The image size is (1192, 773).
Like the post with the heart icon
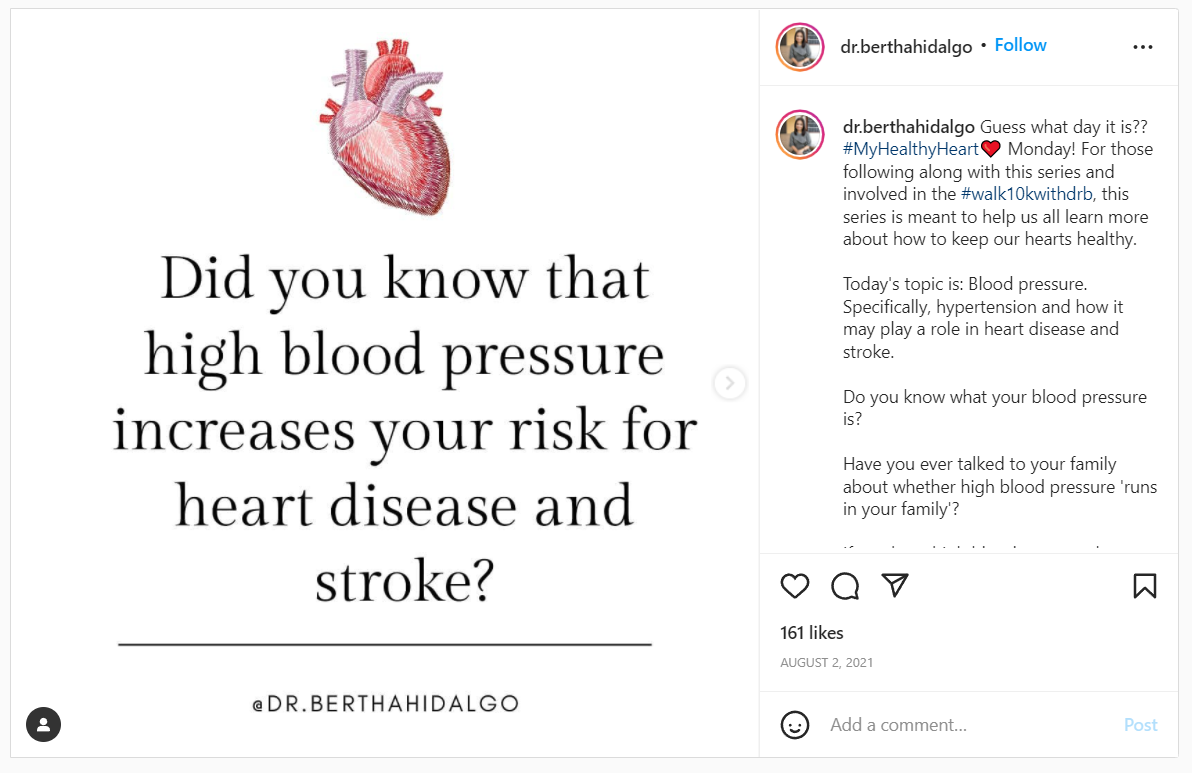(x=795, y=586)
